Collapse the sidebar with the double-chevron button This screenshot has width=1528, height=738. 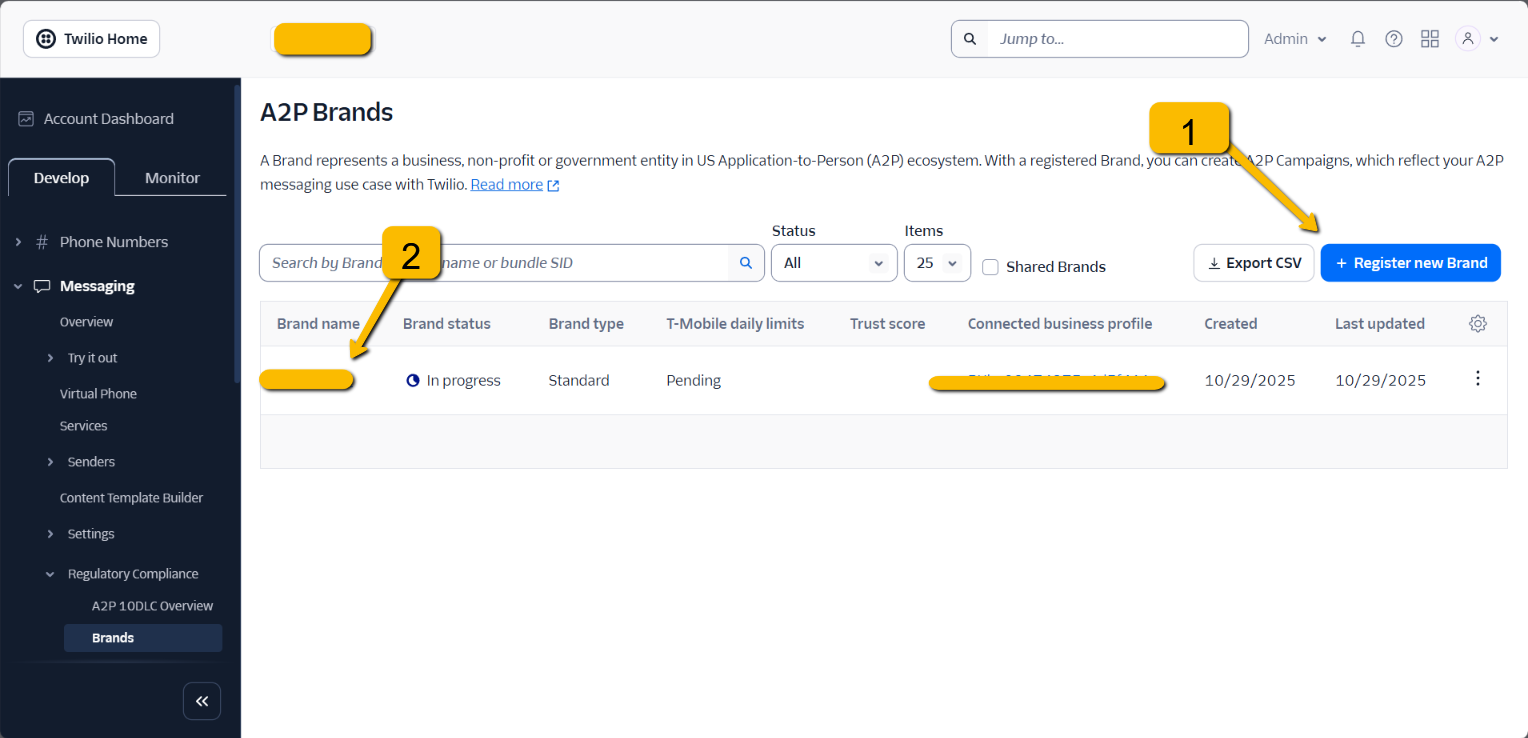click(x=202, y=701)
